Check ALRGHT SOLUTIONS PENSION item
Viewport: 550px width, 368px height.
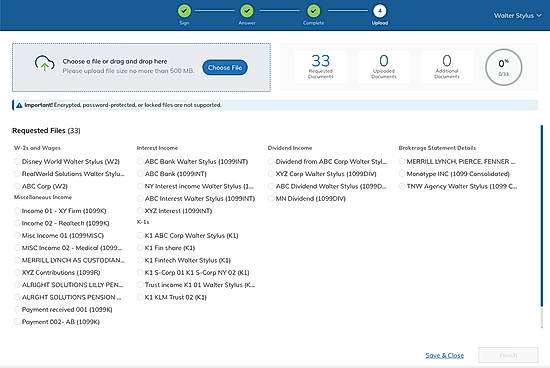[17, 297]
